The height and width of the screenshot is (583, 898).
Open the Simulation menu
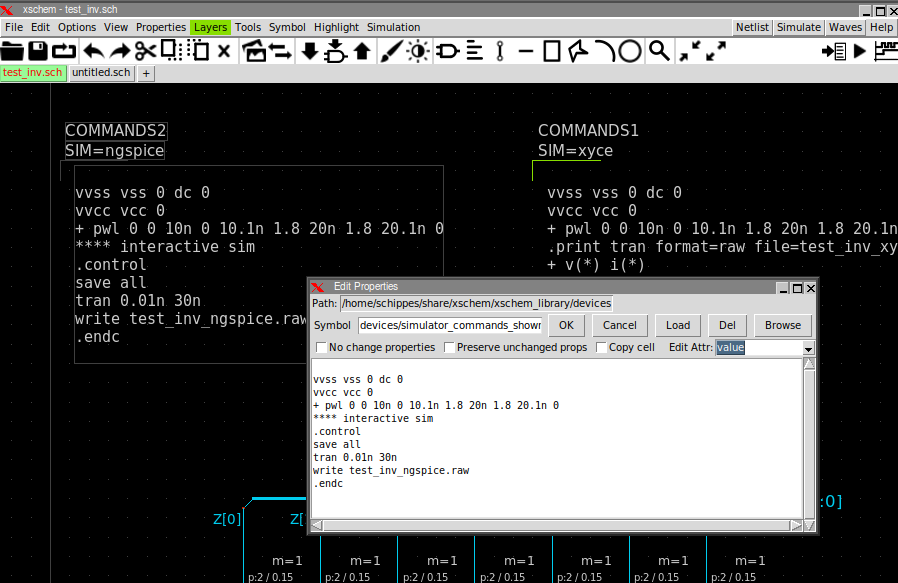click(393, 27)
